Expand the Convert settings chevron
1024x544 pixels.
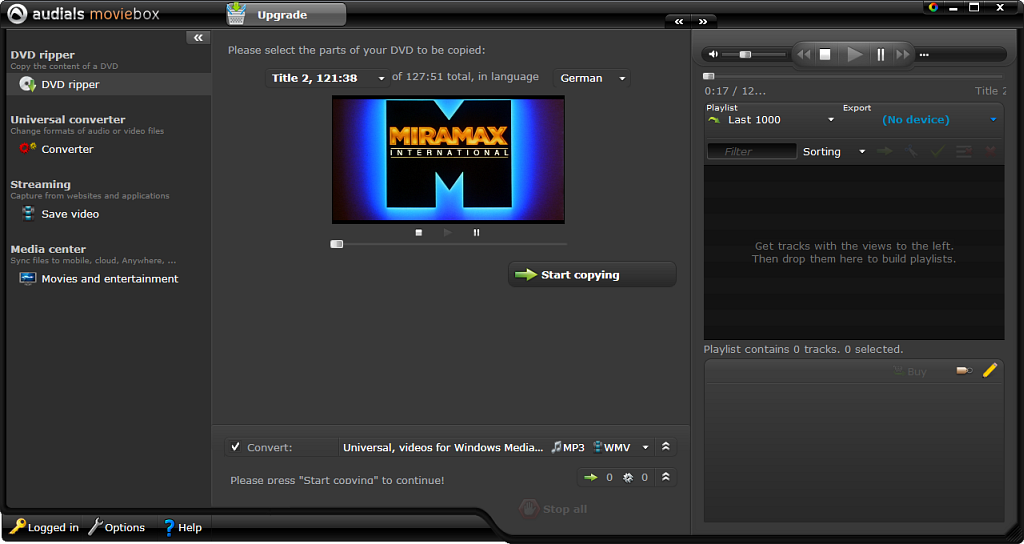tap(665, 447)
